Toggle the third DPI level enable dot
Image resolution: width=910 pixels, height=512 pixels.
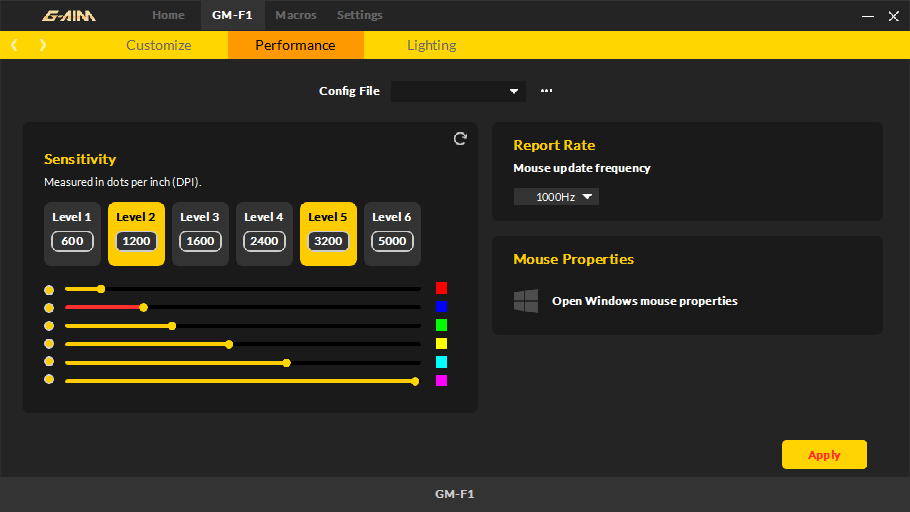[x=49, y=326]
